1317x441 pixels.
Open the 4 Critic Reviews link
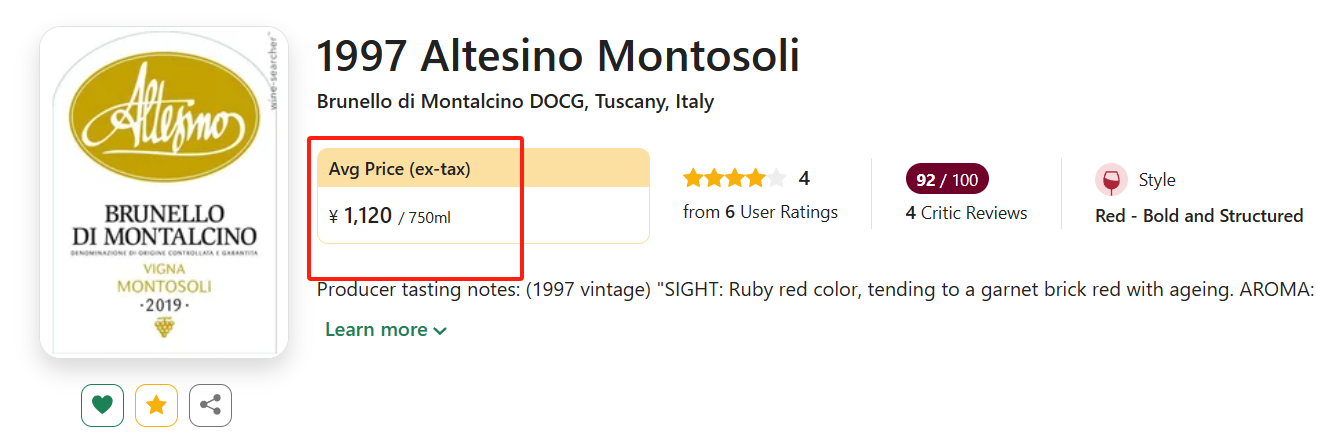[966, 213]
